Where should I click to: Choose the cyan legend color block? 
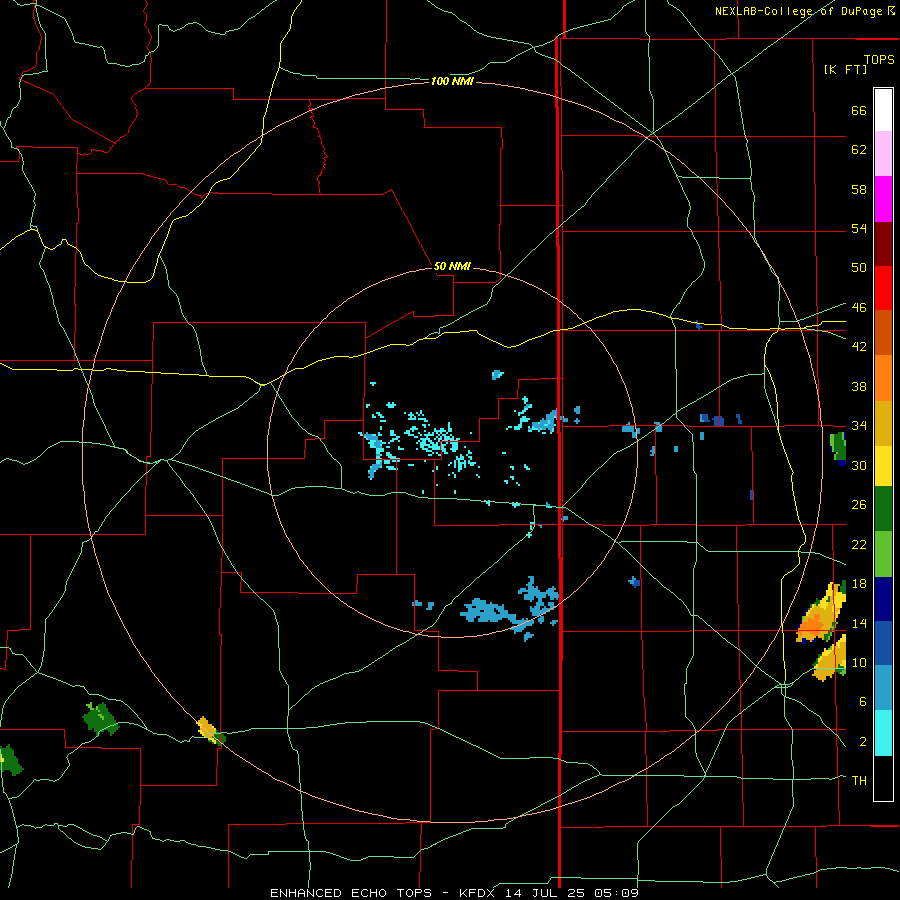[883, 733]
